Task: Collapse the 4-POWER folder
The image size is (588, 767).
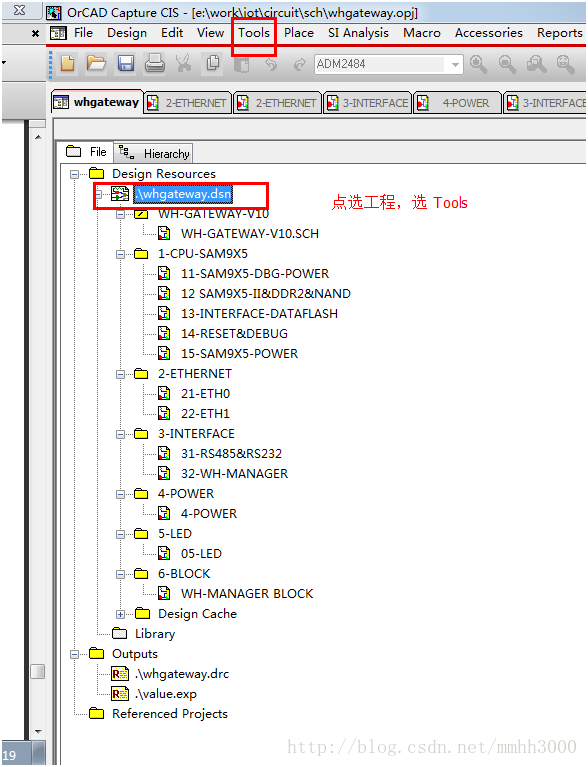Action: pos(120,495)
